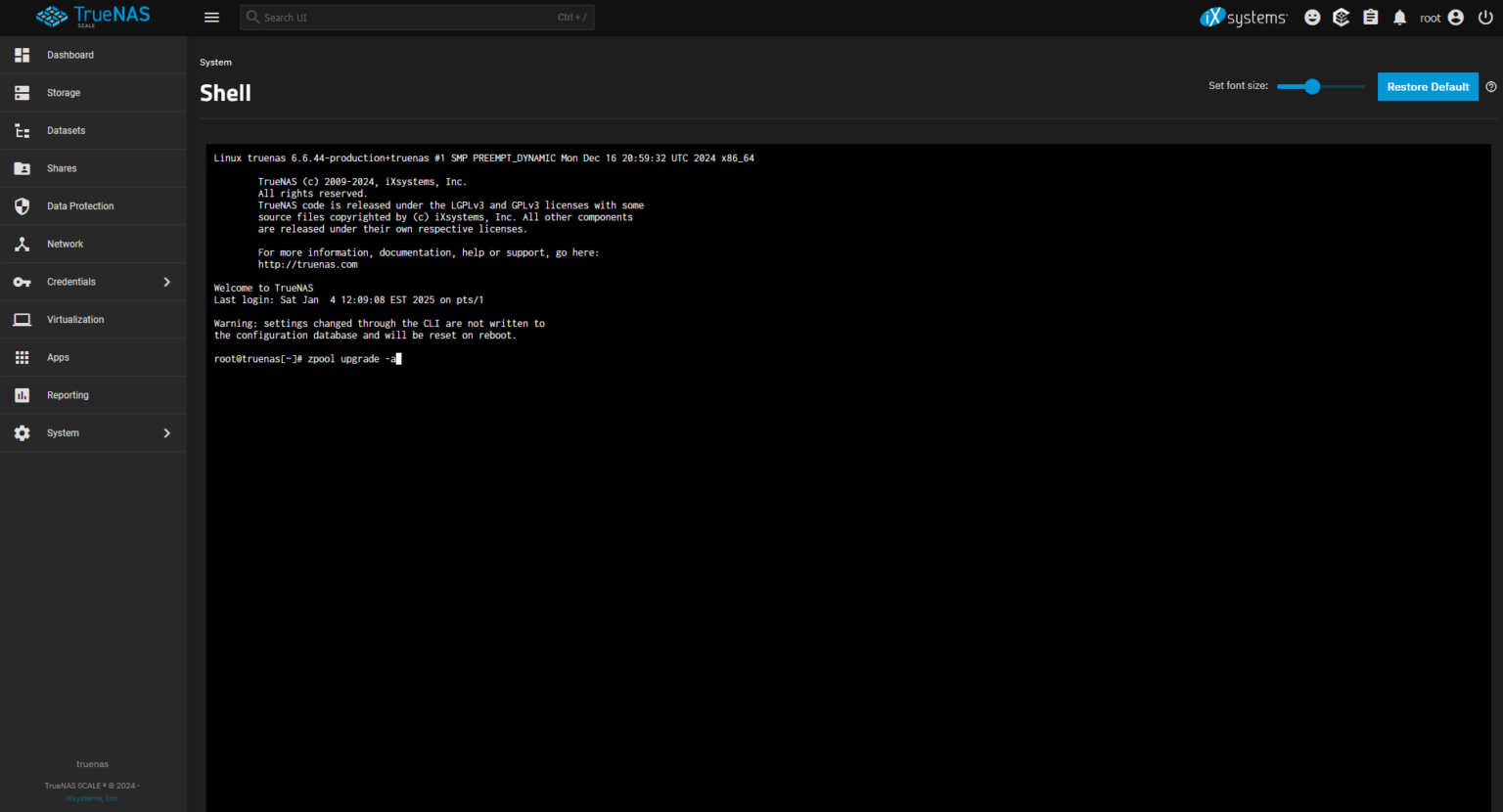The image size is (1503, 812).
Task: Open the Shares section in sidebar
Action: point(62,167)
